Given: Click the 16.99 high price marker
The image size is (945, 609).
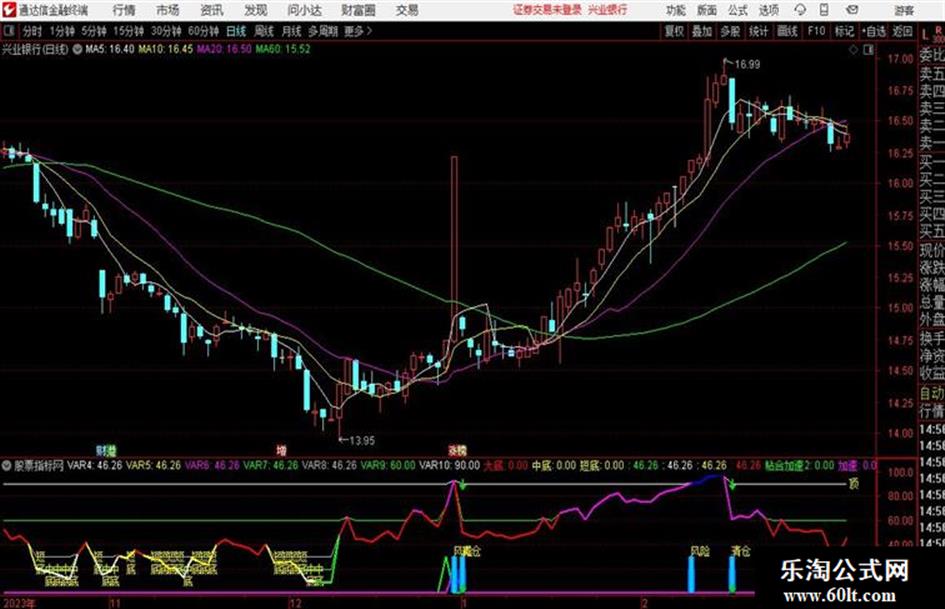Looking at the screenshot, I should tap(747, 65).
